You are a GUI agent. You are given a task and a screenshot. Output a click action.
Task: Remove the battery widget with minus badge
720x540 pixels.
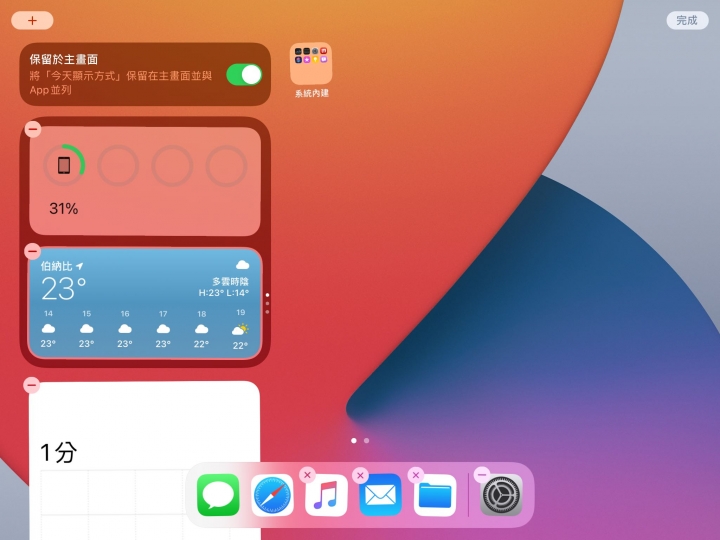click(x=33, y=129)
